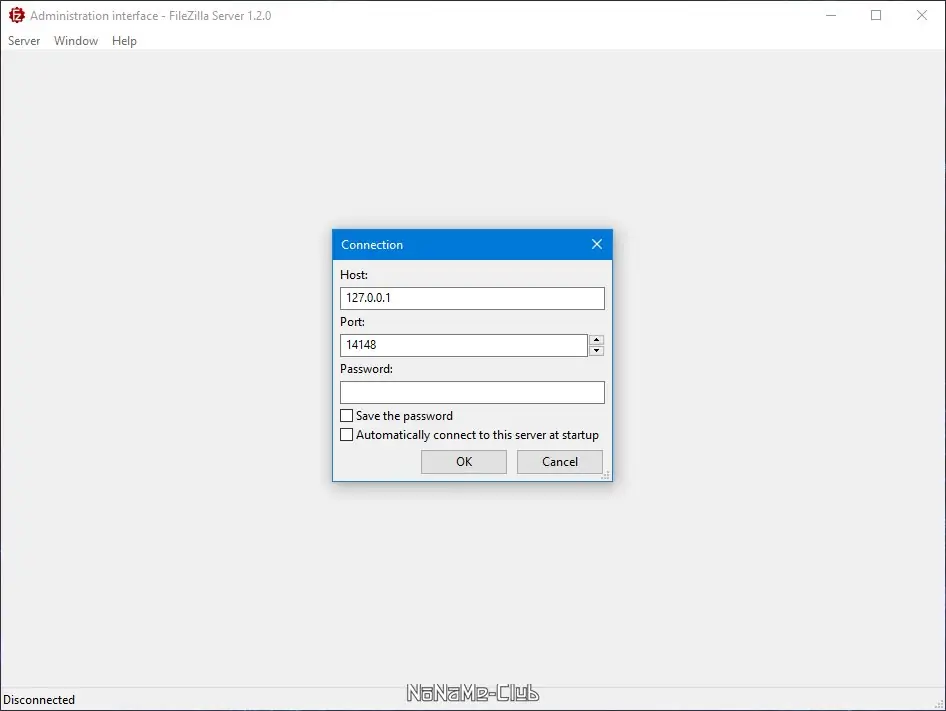Cancel the Connection dialog
The width and height of the screenshot is (946, 711).
pos(560,462)
